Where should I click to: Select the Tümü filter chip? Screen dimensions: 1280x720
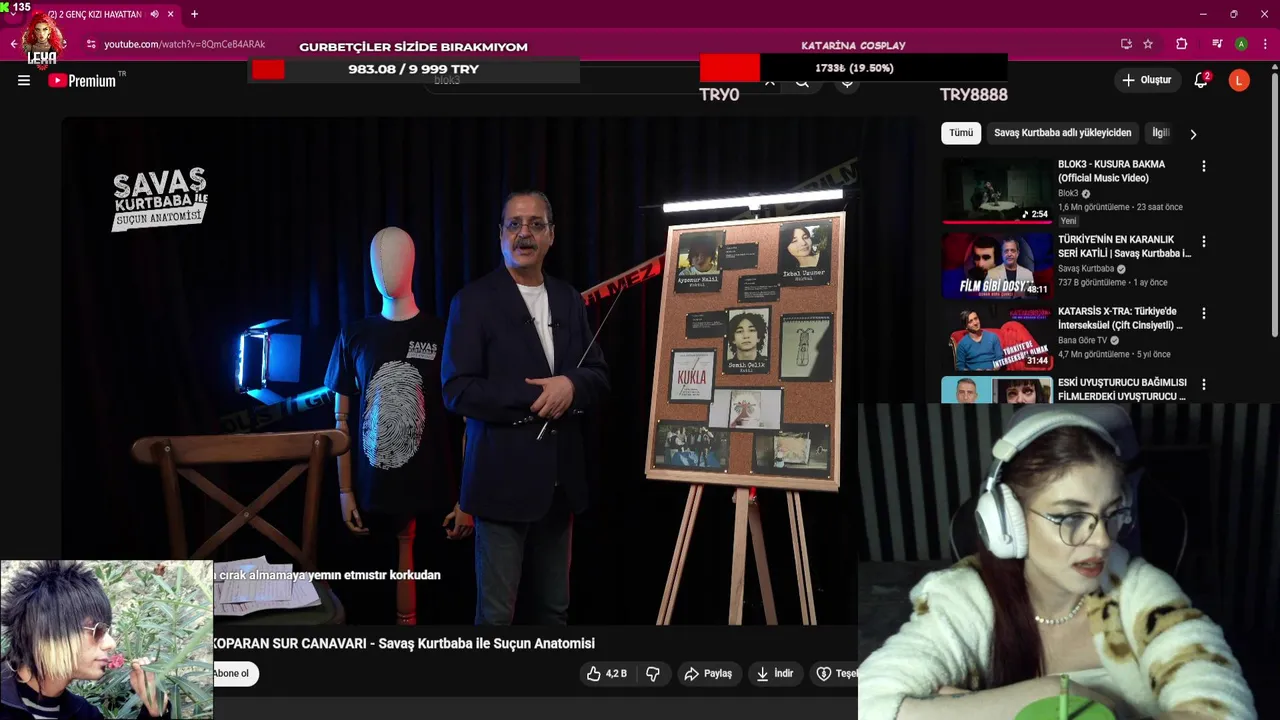[961, 133]
